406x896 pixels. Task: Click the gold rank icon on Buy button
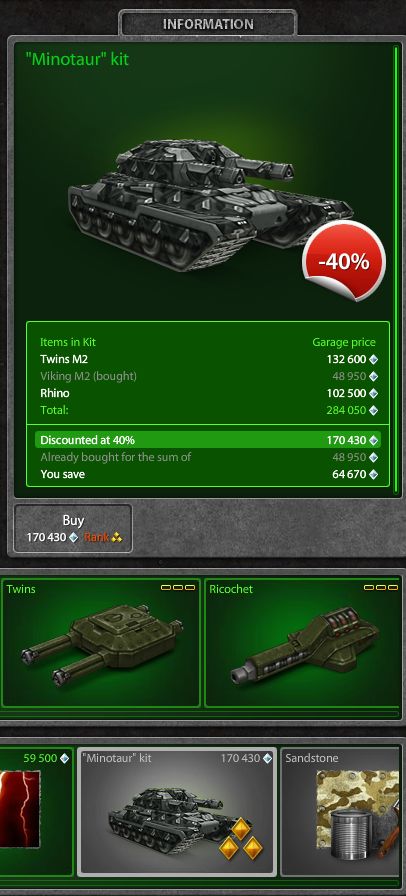click(x=117, y=538)
